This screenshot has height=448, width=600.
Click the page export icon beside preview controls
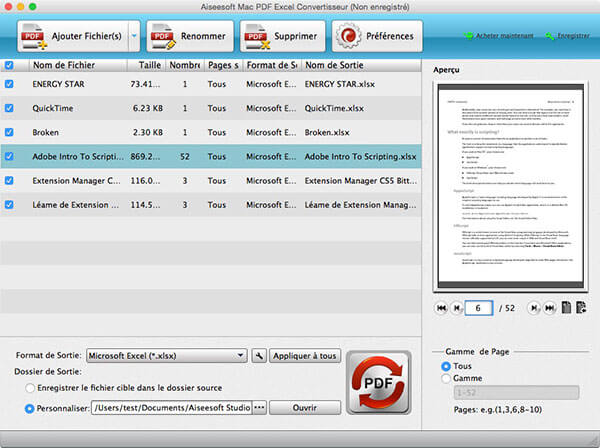click(581, 308)
